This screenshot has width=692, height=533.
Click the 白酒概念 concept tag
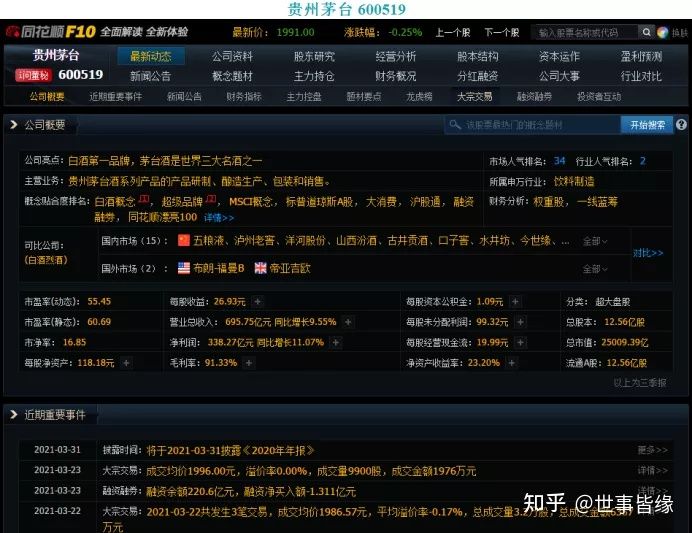(115, 202)
